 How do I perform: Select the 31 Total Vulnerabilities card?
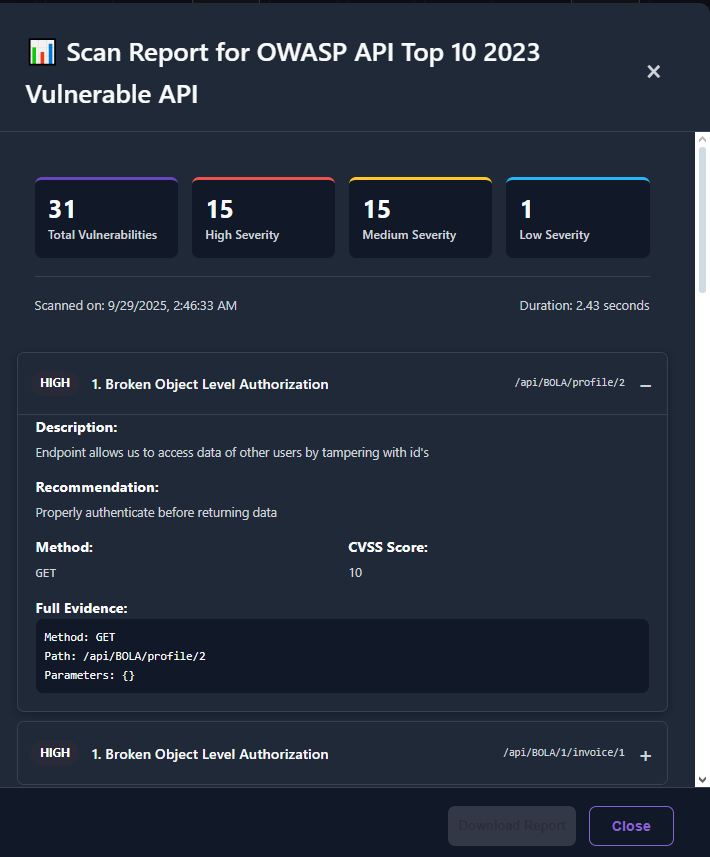point(106,218)
